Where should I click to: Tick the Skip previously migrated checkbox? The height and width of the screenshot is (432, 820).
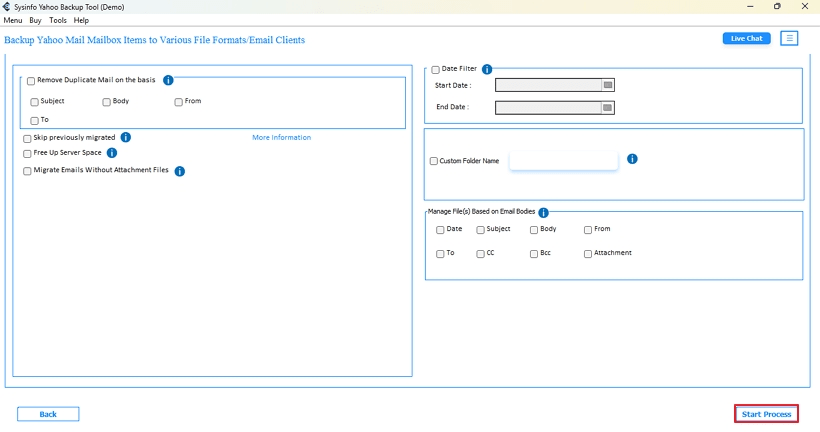pos(27,139)
